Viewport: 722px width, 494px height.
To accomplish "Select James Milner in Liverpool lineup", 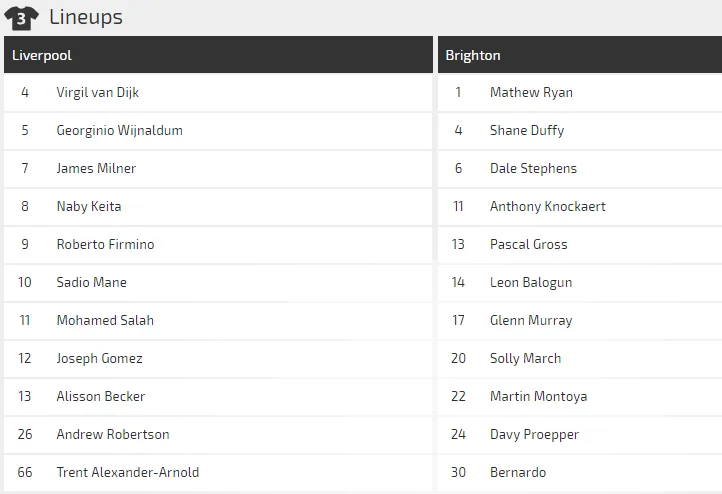I will pos(96,168).
